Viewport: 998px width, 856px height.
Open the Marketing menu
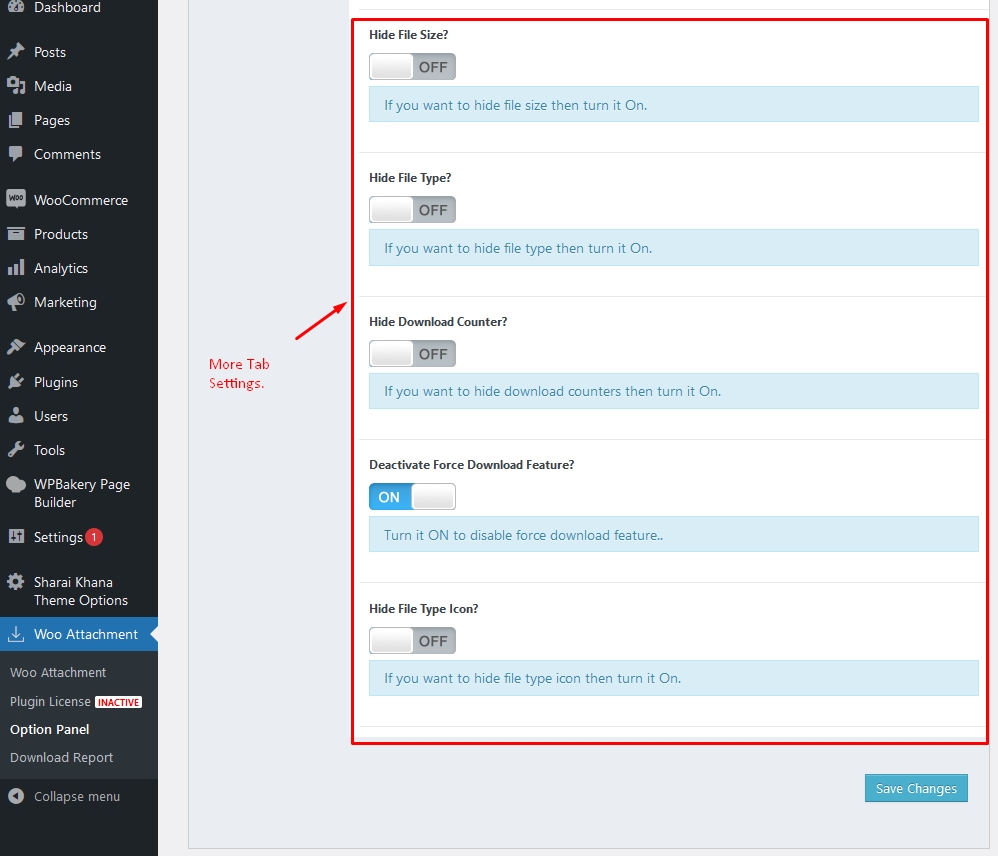pyautogui.click(x=64, y=302)
